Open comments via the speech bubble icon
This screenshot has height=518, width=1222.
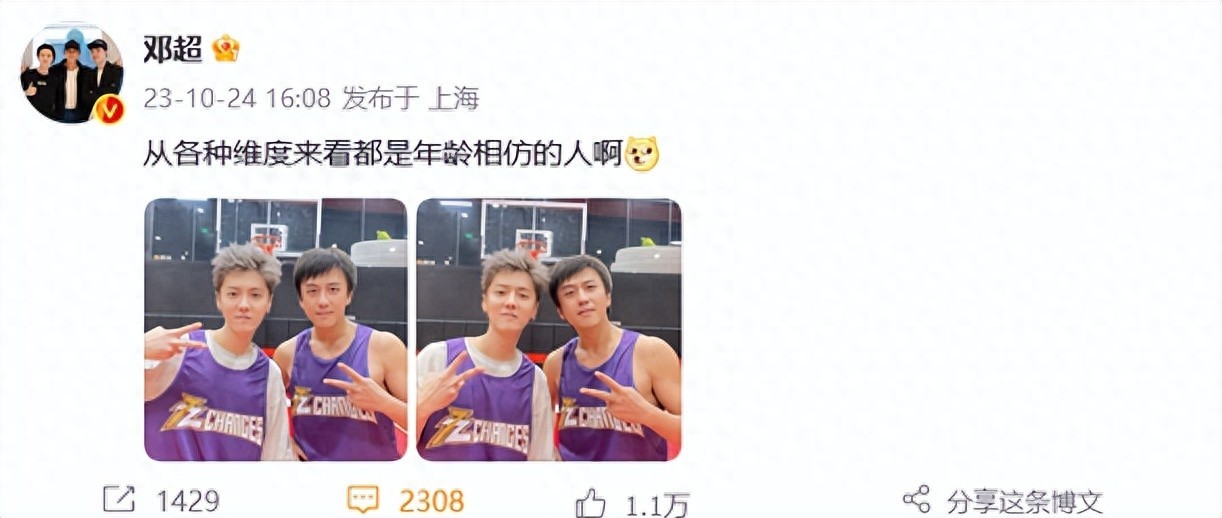(x=363, y=499)
